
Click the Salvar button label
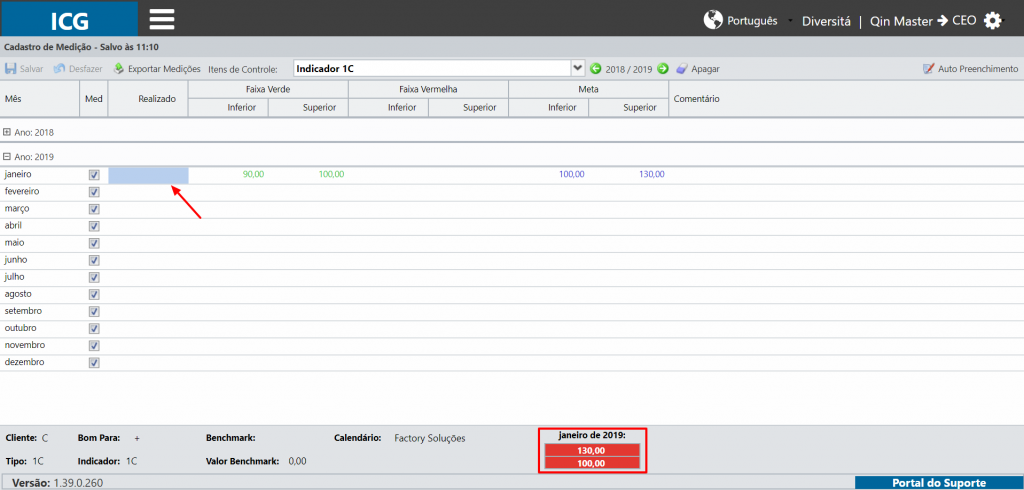coord(31,69)
